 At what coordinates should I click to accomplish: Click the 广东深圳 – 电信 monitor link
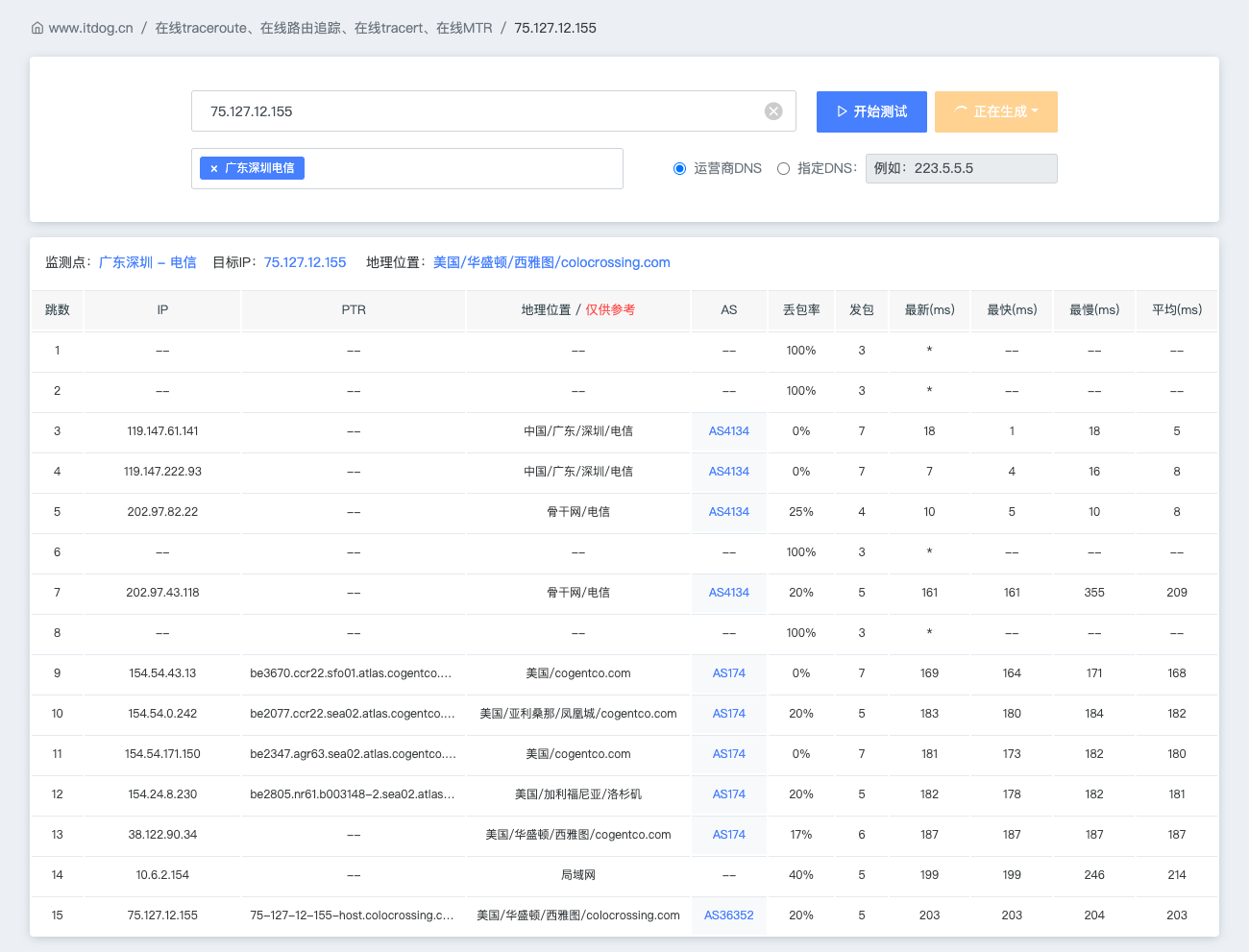(x=148, y=262)
